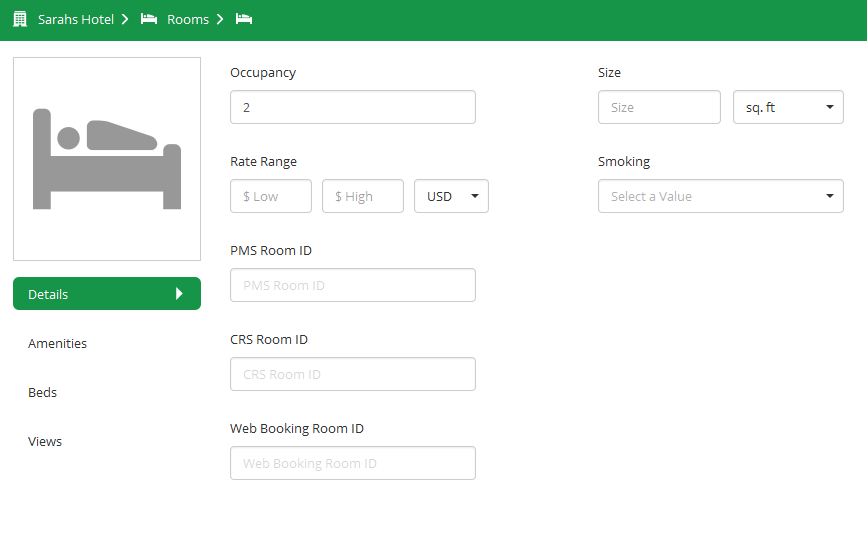867x538 pixels.
Task: Open the Views tab
Action: [45, 441]
